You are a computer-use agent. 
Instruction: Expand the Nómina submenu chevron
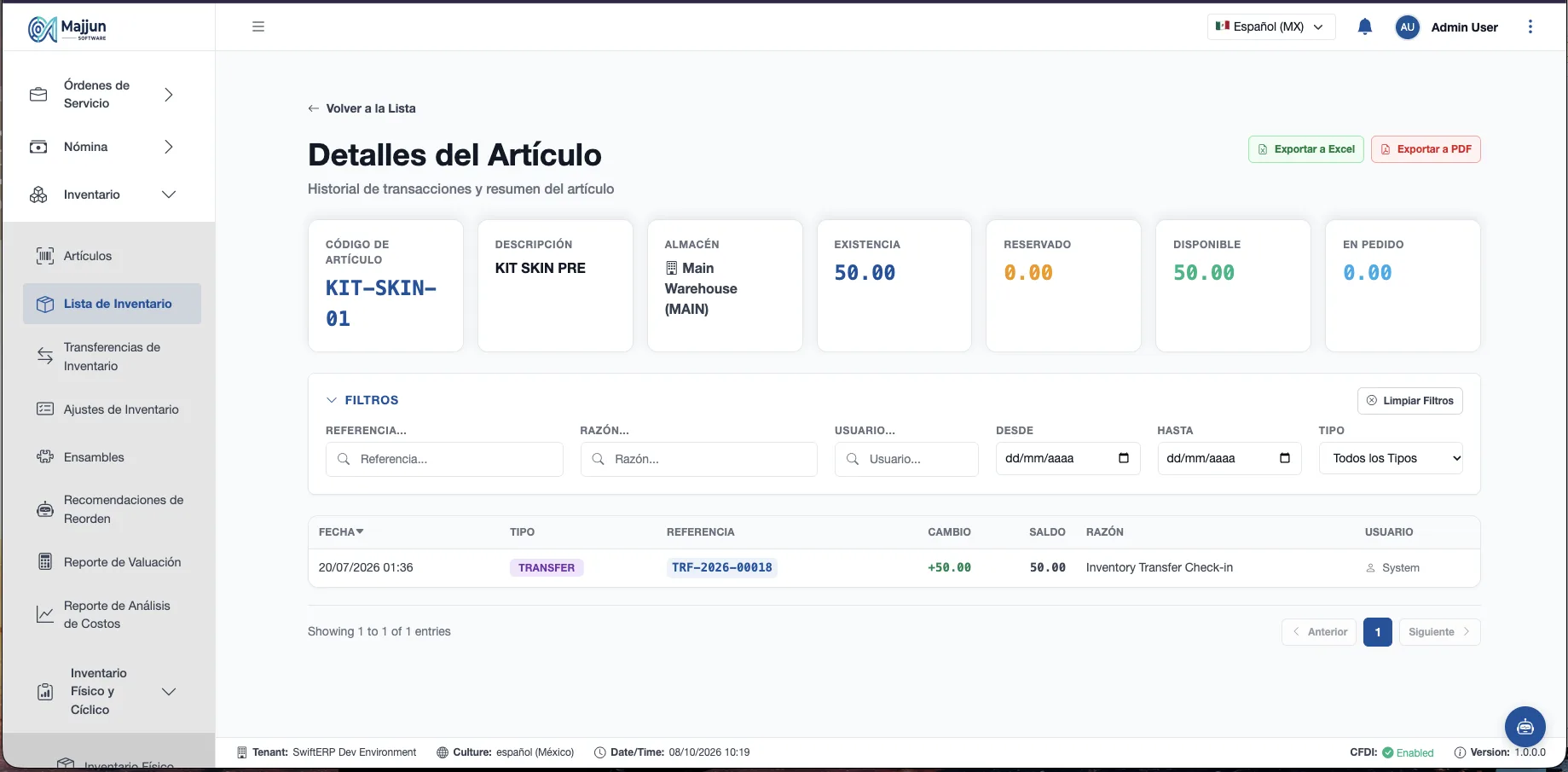point(169,147)
